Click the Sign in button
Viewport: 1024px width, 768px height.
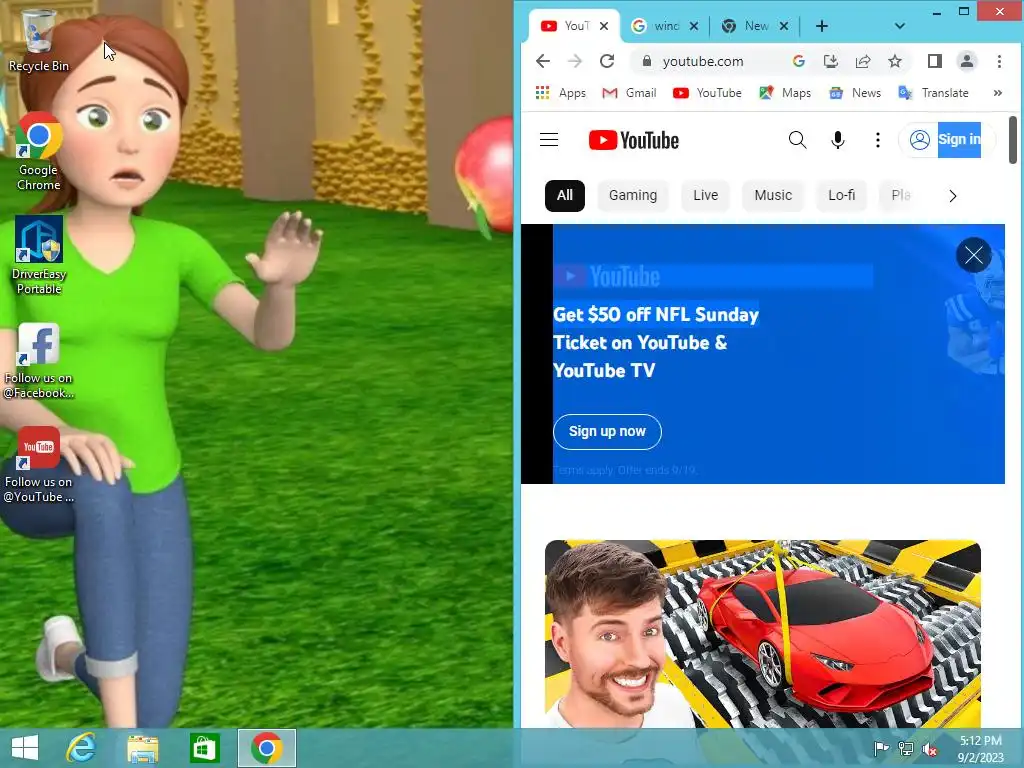(x=947, y=140)
